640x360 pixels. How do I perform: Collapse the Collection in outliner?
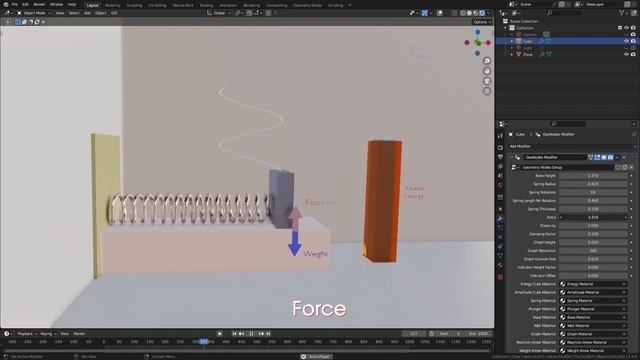click(x=505, y=28)
